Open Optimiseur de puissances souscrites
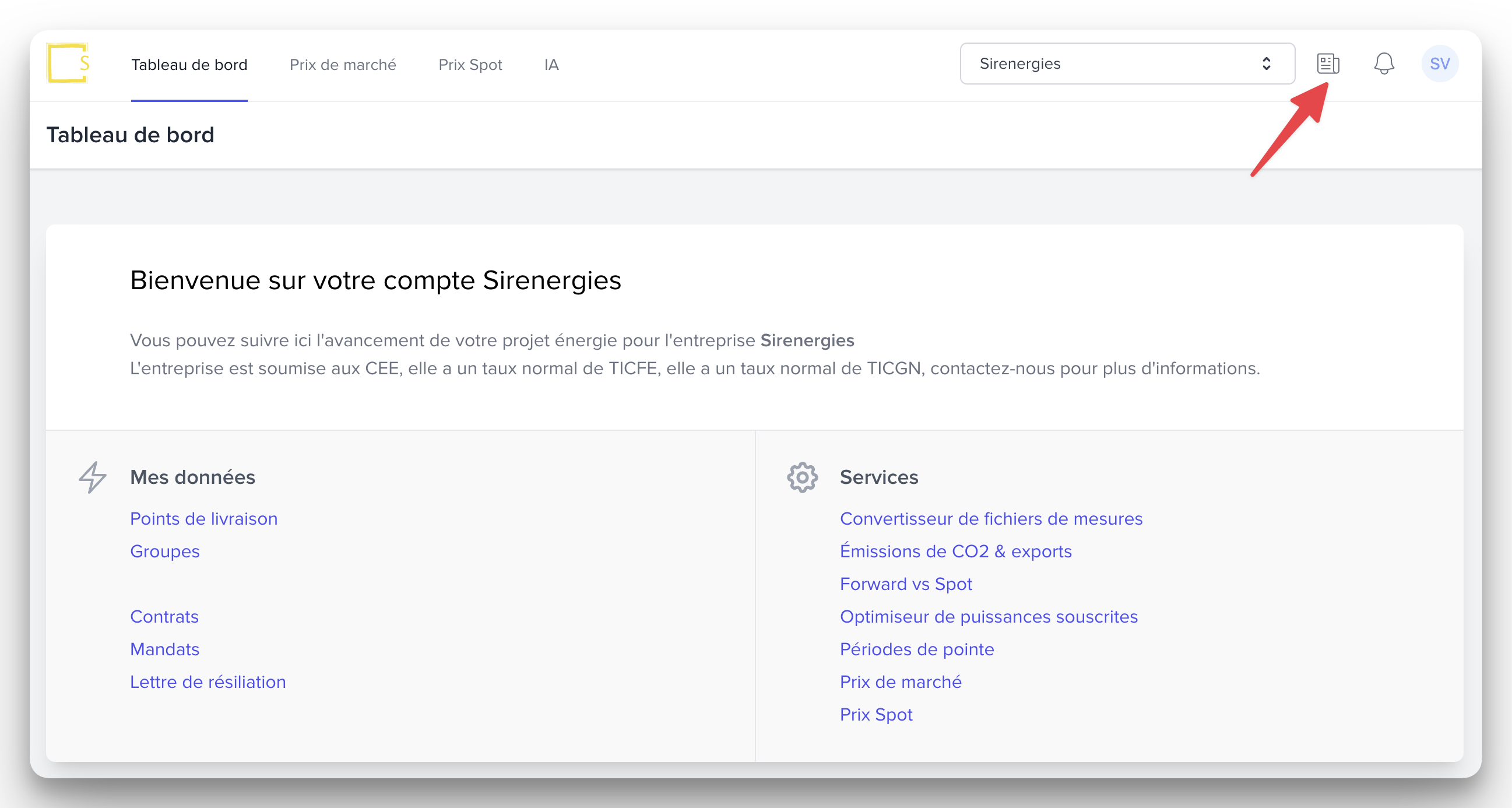This screenshot has height=808, width=1512. (989, 617)
